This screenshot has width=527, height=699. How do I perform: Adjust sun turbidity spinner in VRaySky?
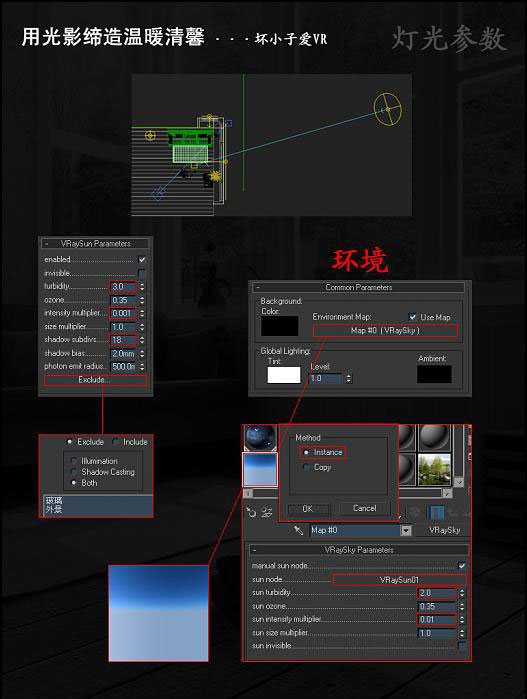pos(462,593)
